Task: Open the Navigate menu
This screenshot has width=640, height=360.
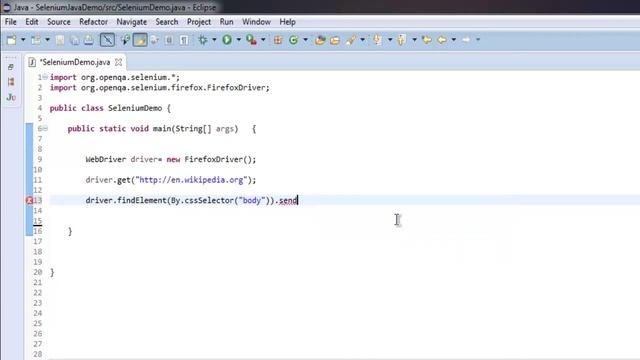Action: coord(131,22)
